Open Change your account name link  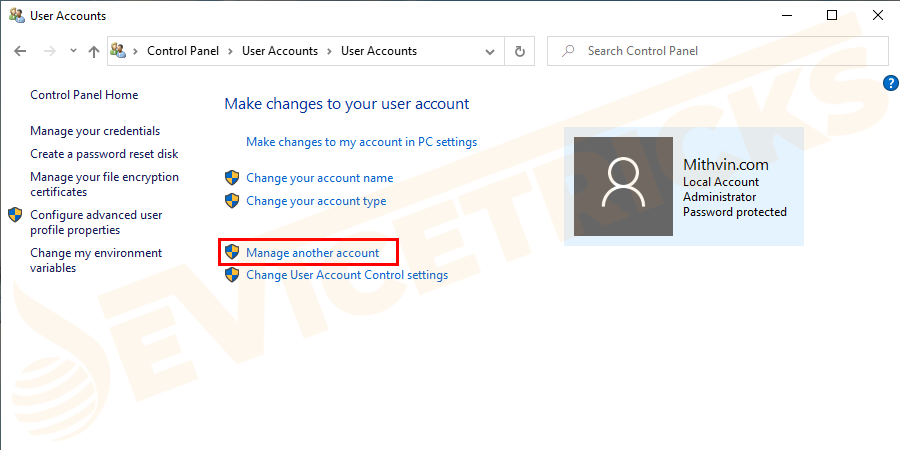coord(320,178)
